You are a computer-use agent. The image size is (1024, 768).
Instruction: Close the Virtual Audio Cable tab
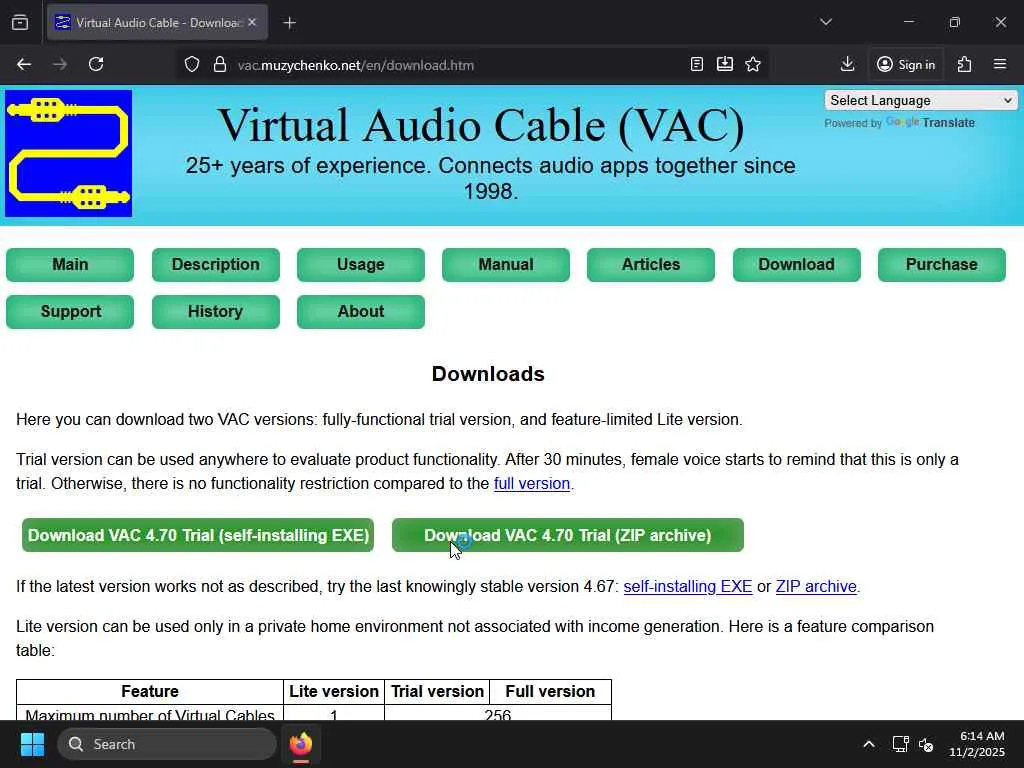pyautogui.click(x=252, y=22)
